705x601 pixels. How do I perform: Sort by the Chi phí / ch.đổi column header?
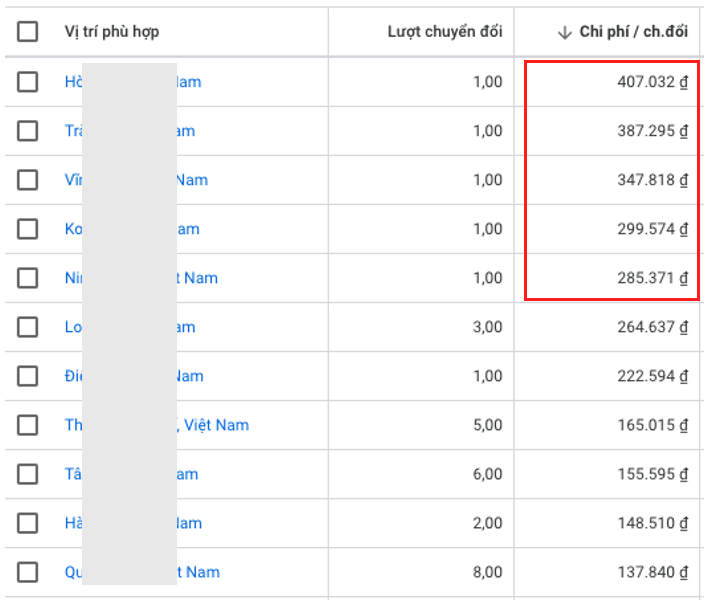click(634, 31)
